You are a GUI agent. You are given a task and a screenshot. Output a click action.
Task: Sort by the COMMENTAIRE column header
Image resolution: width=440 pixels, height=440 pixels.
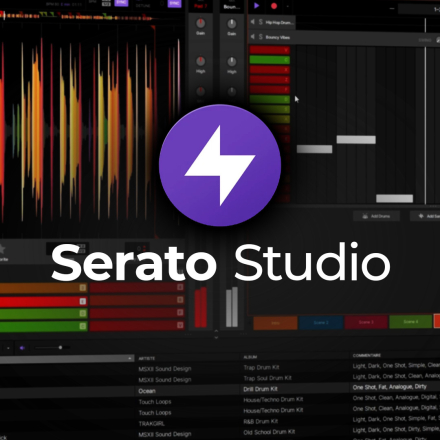pyautogui.click(x=367, y=355)
